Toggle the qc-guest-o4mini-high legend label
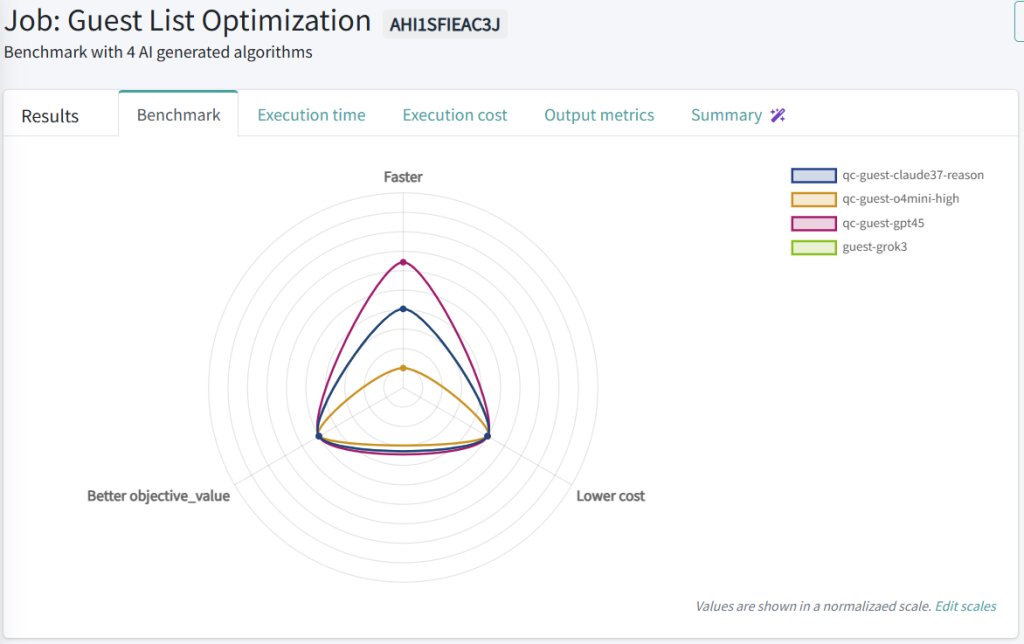The height and width of the screenshot is (644, 1024). [x=900, y=199]
